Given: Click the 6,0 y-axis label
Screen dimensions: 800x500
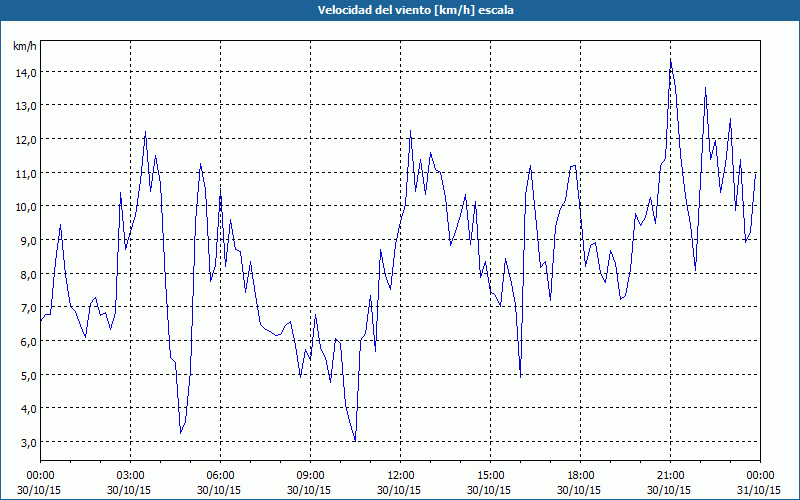Looking at the screenshot, I should point(28,342).
